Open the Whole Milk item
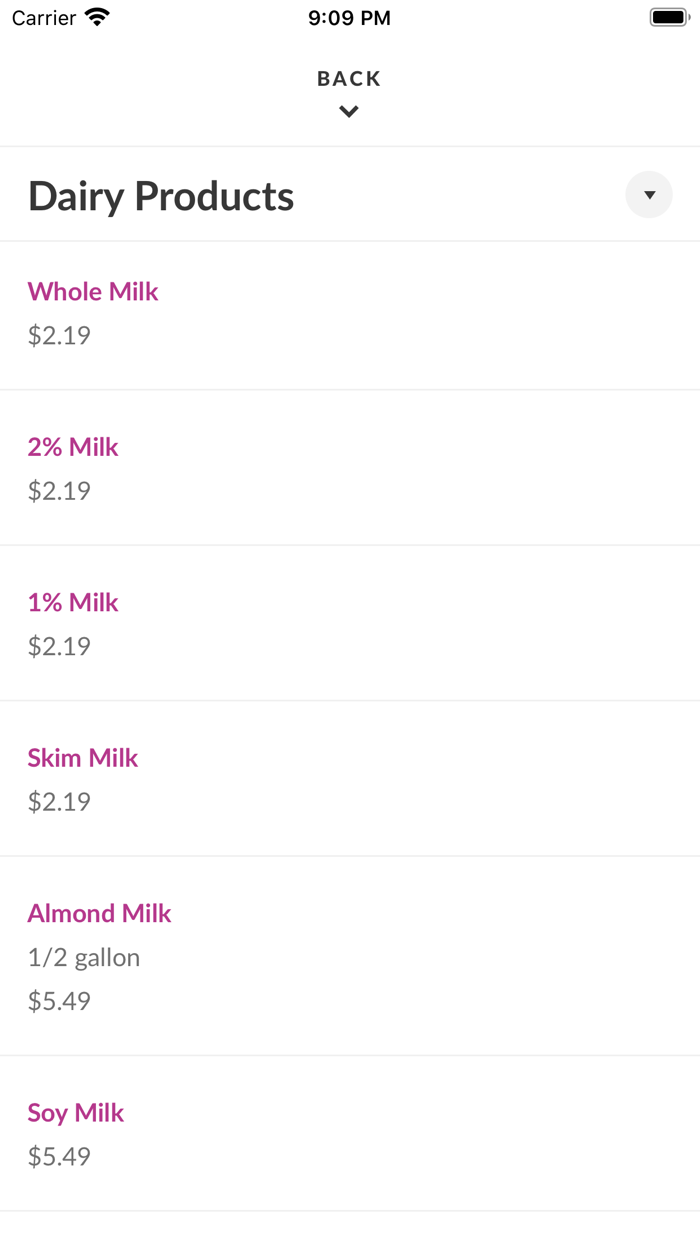Viewport: 700px width, 1244px height. pos(93,291)
